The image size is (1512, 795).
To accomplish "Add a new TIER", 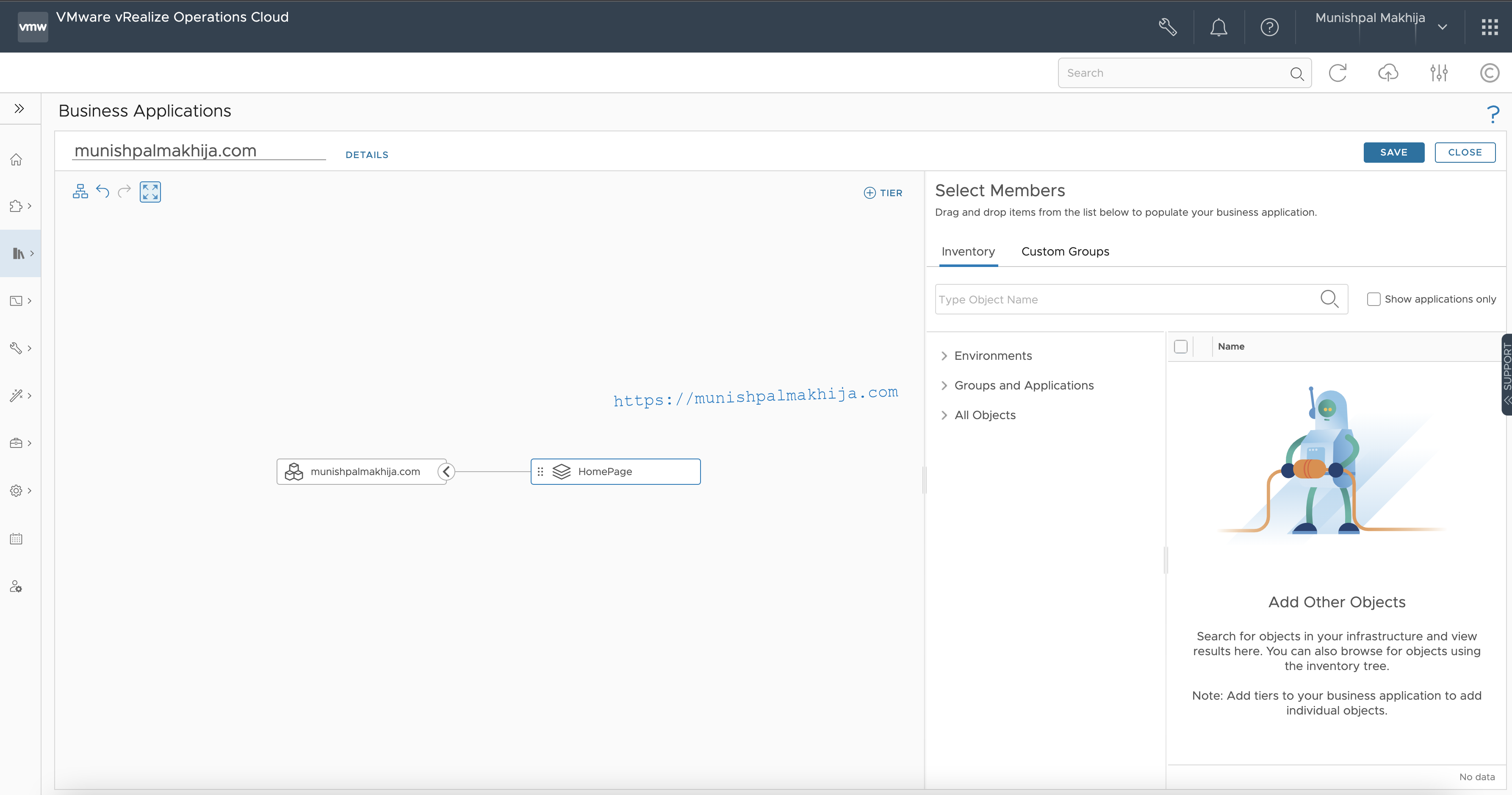I will click(883, 192).
